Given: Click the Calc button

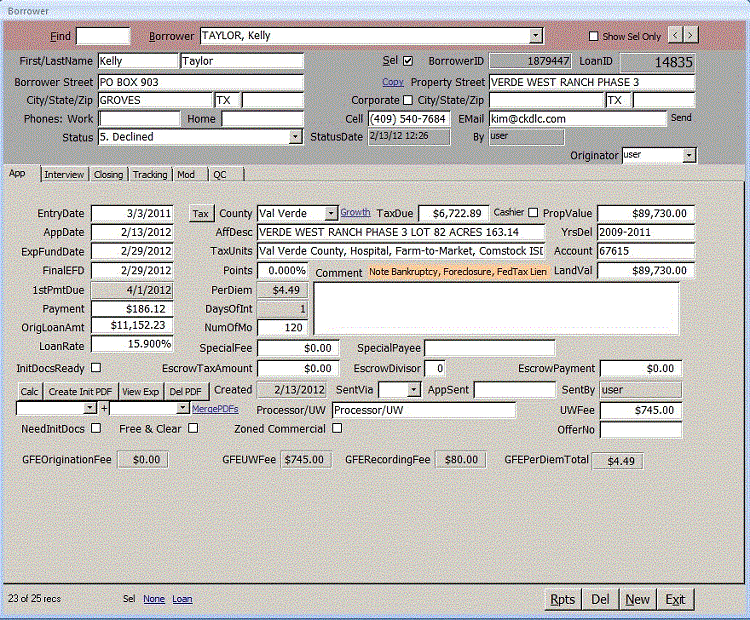Looking at the screenshot, I should [x=30, y=391].
